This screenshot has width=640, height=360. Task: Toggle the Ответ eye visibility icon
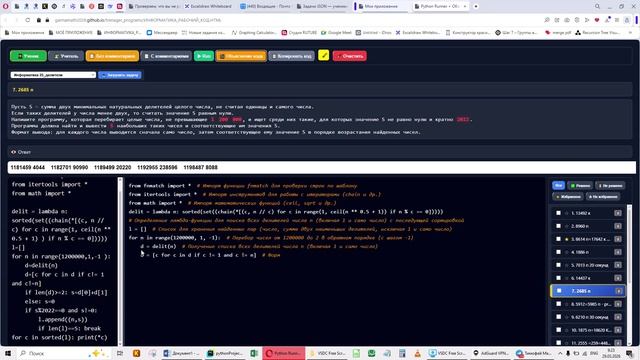[x=13, y=152]
